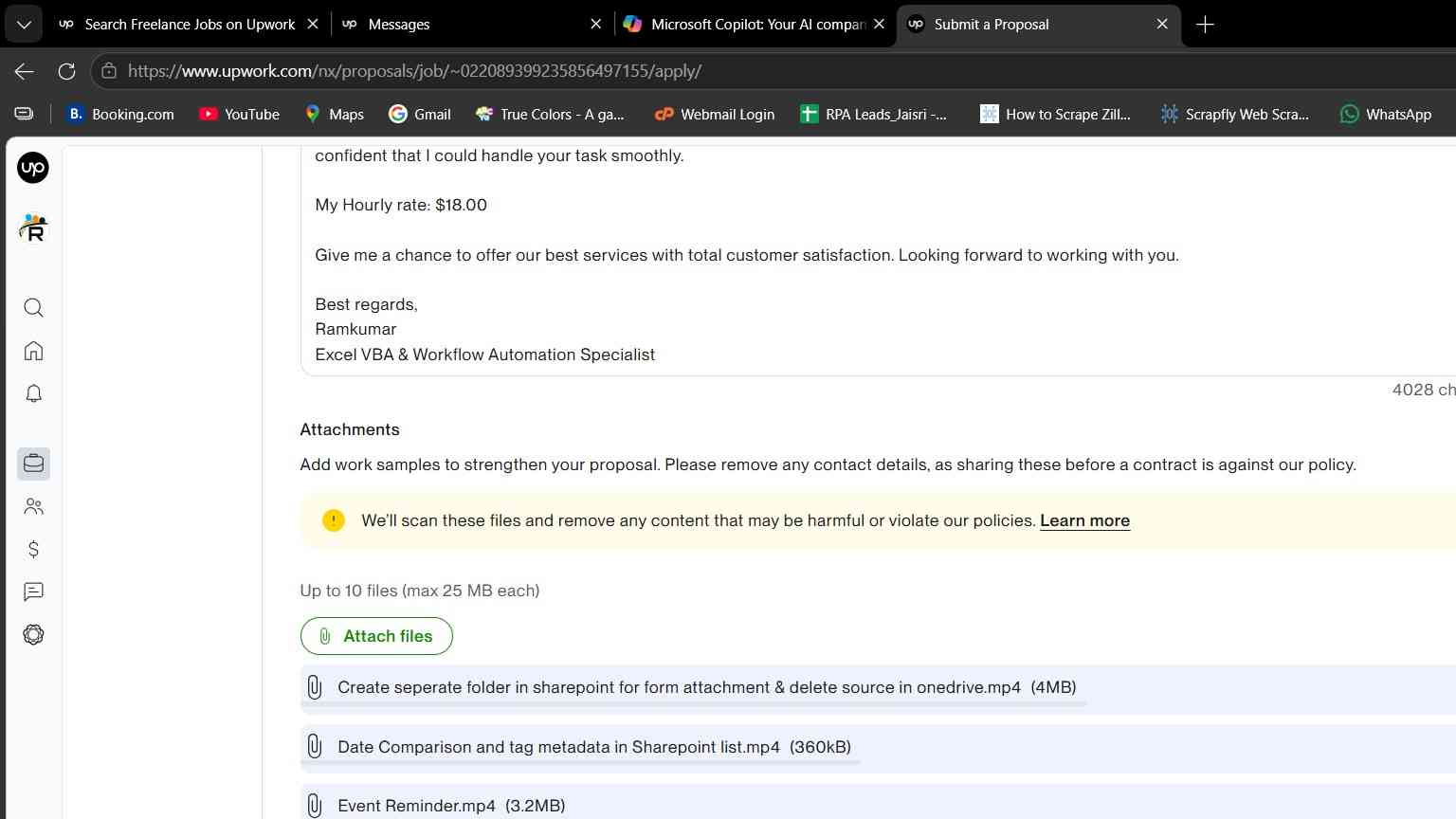Open the people/talent icon in sidebar
Image resolution: width=1456 pixels, height=819 pixels.
coord(33,507)
